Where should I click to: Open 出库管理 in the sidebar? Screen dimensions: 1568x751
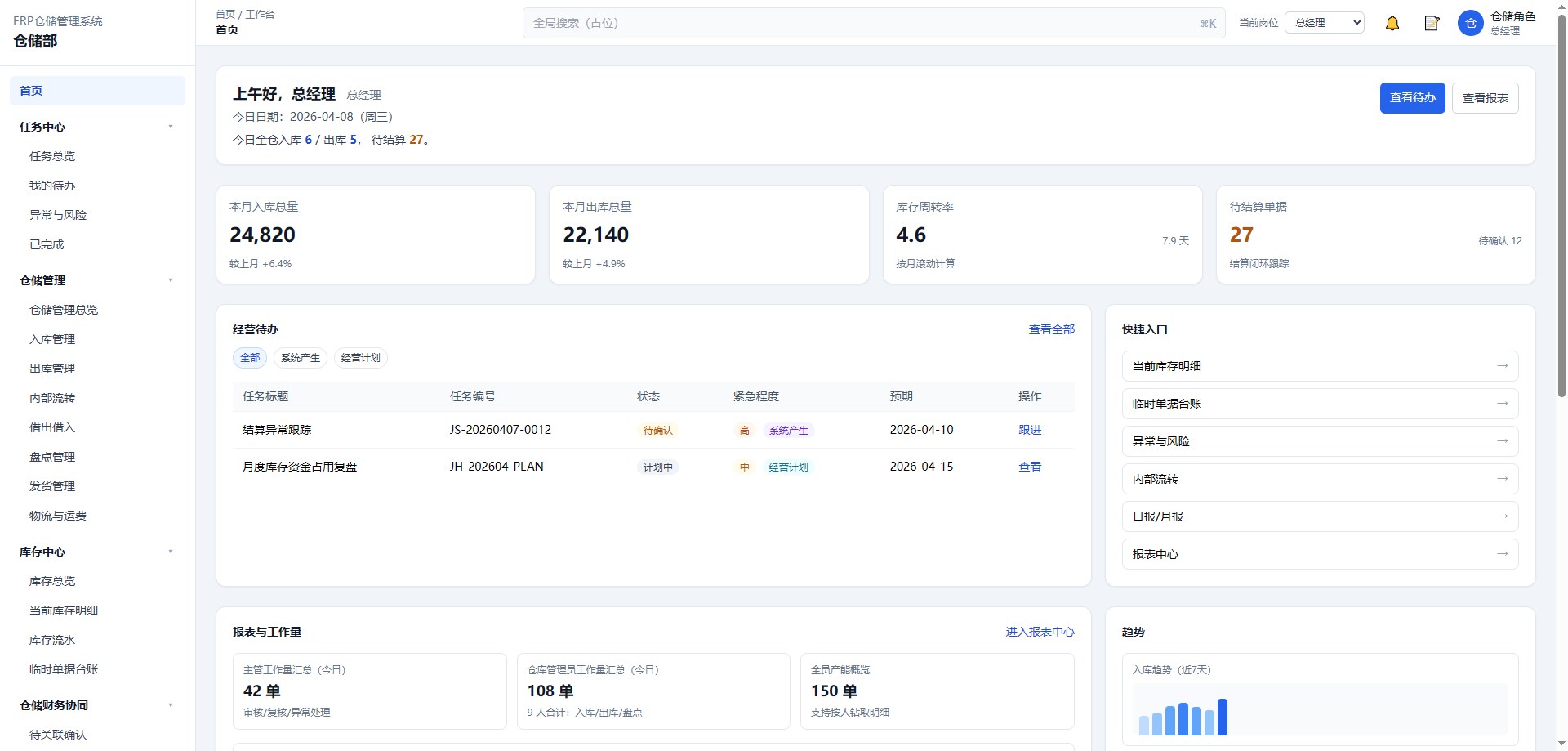point(97,369)
